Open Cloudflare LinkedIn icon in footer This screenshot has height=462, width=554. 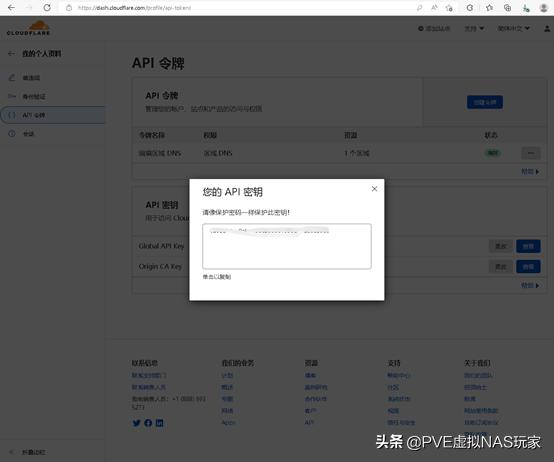(159, 423)
